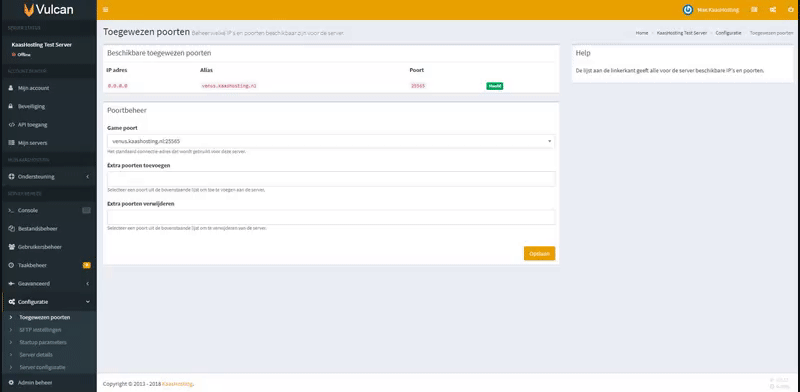Click the Configuratie cogs icon
The height and width of the screenshot is (392, 800).
pyautogui.click(x=11, y=302)
